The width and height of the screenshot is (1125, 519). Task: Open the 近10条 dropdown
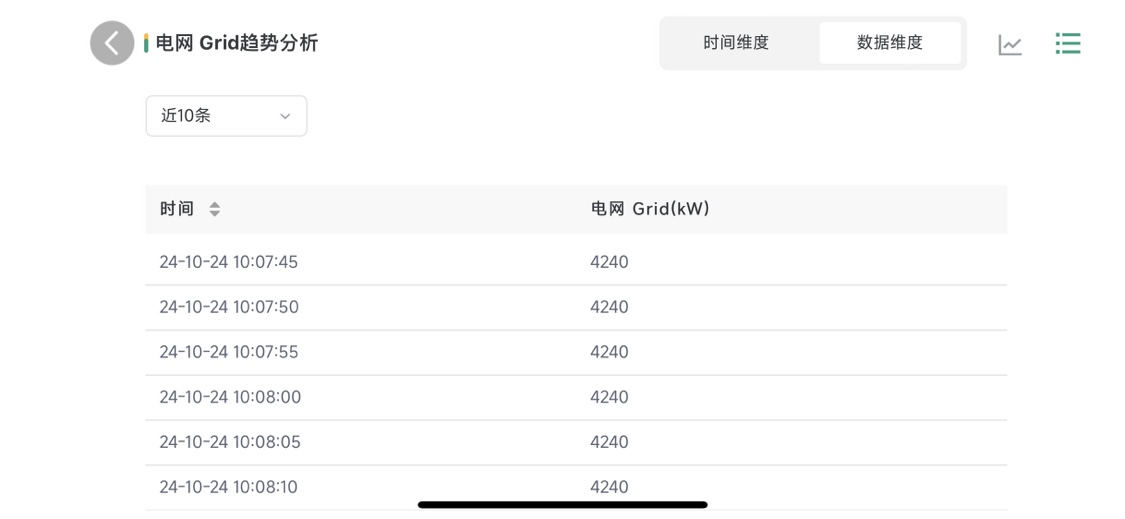click(x=226, y=116)
